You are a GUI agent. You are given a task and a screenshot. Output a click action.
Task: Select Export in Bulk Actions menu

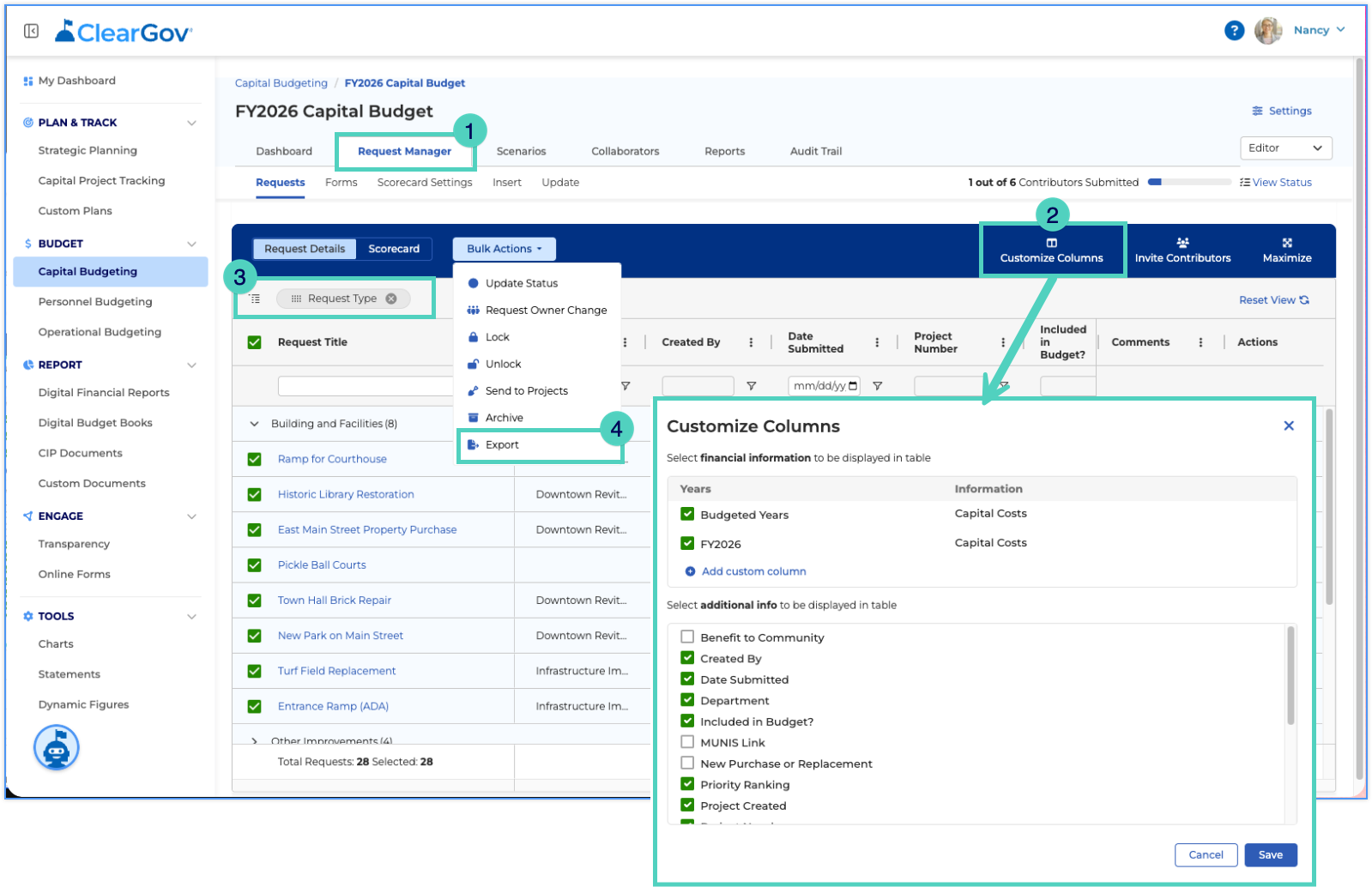click(x=503, y=444)
